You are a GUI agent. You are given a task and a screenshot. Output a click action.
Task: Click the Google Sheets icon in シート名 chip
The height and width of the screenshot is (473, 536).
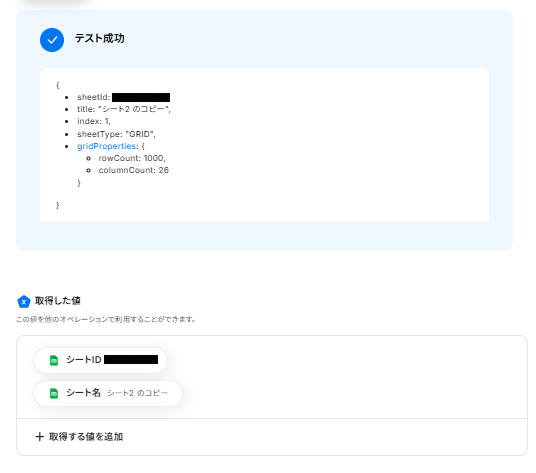tap(54, 393)
